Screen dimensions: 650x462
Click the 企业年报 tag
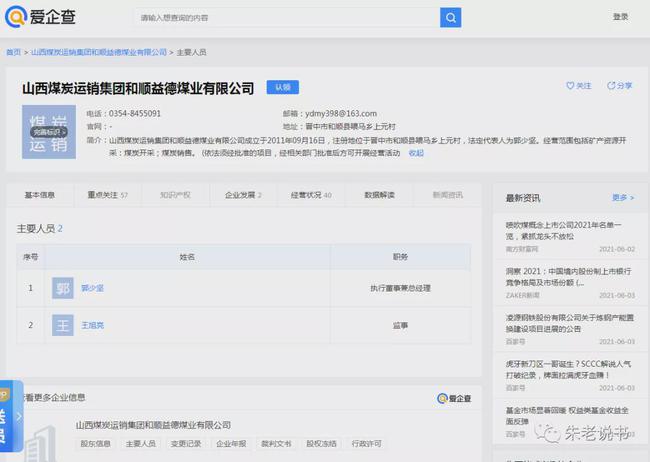point(231,443)
